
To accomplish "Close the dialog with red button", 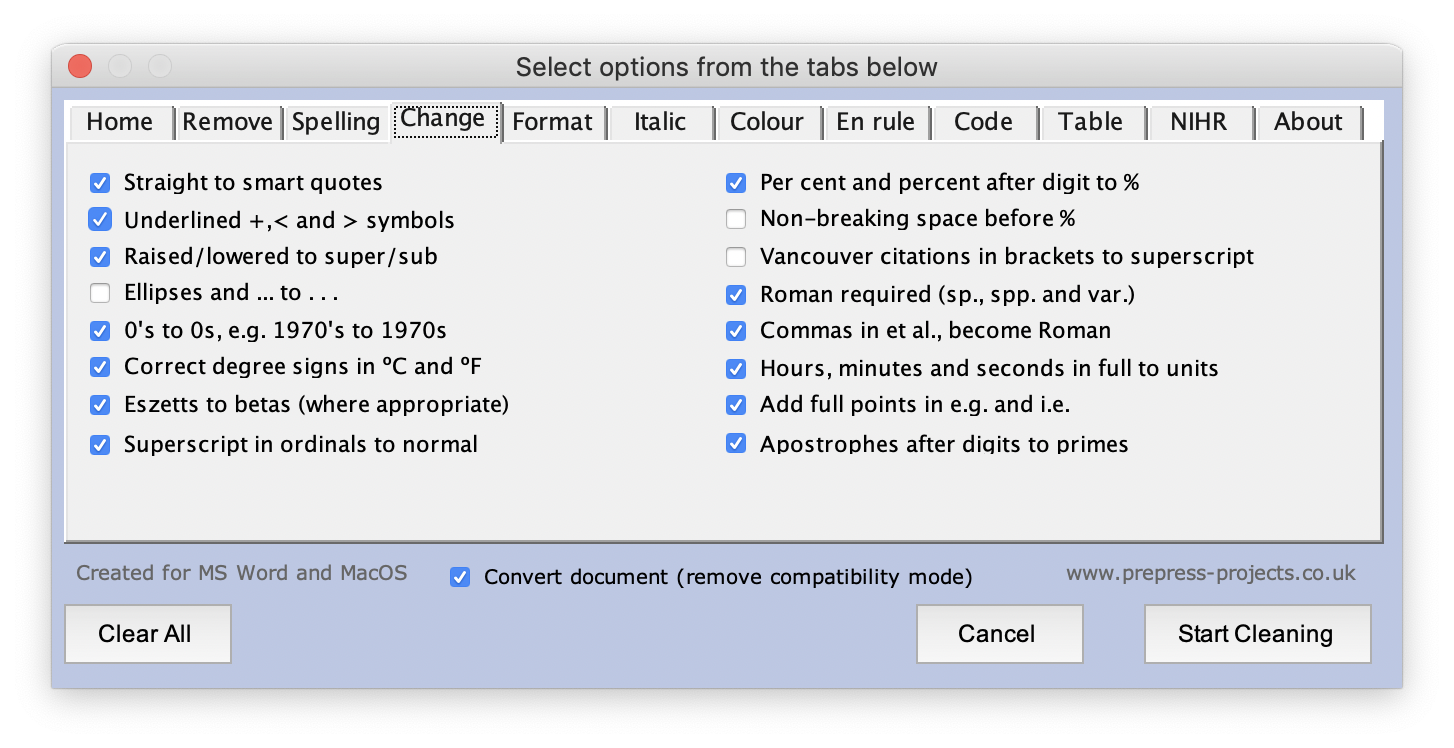I will point(80,67).
